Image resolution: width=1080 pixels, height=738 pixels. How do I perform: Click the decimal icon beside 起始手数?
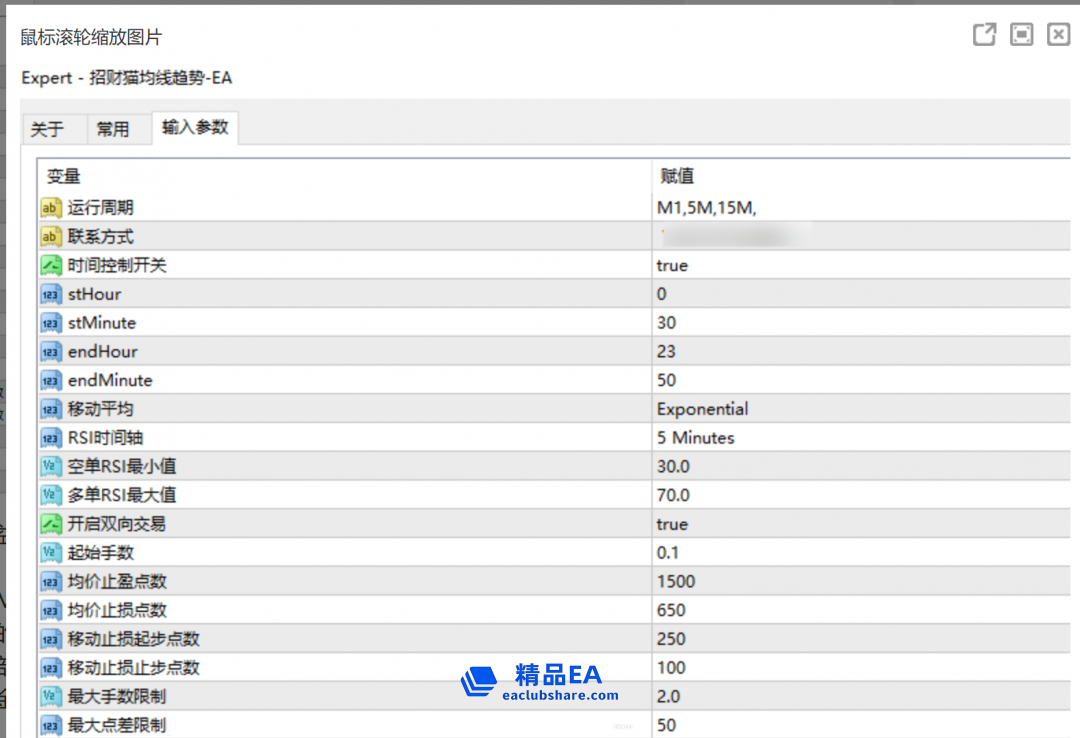pos(51,553)
